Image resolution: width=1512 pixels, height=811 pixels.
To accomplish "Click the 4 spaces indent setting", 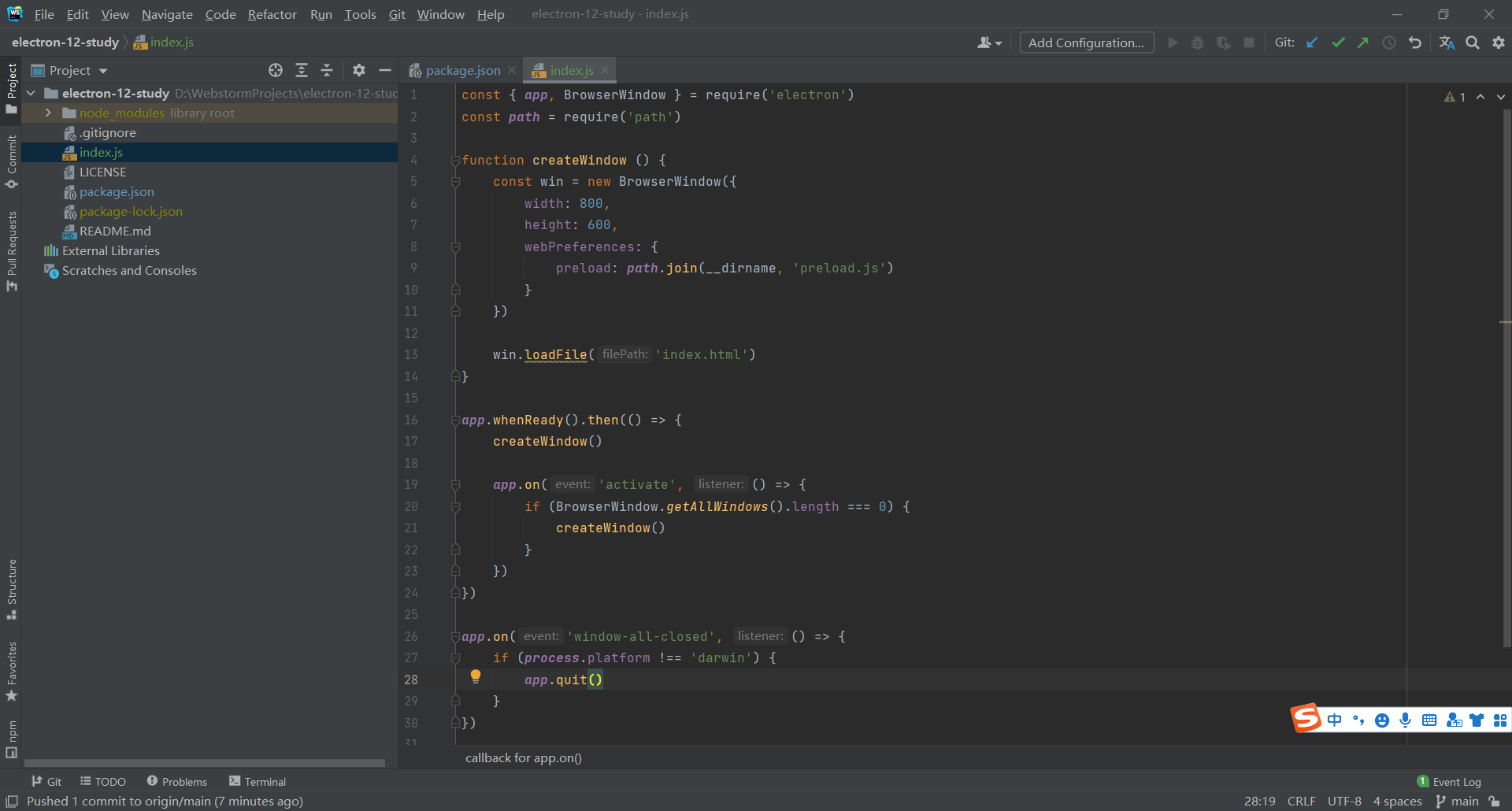I will click(x=1398, y=802).
